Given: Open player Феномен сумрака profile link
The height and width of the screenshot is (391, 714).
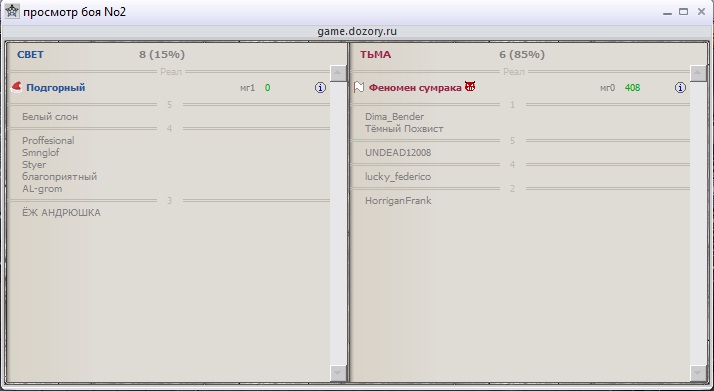Looking at the screenshot, I should pos(415,88).
